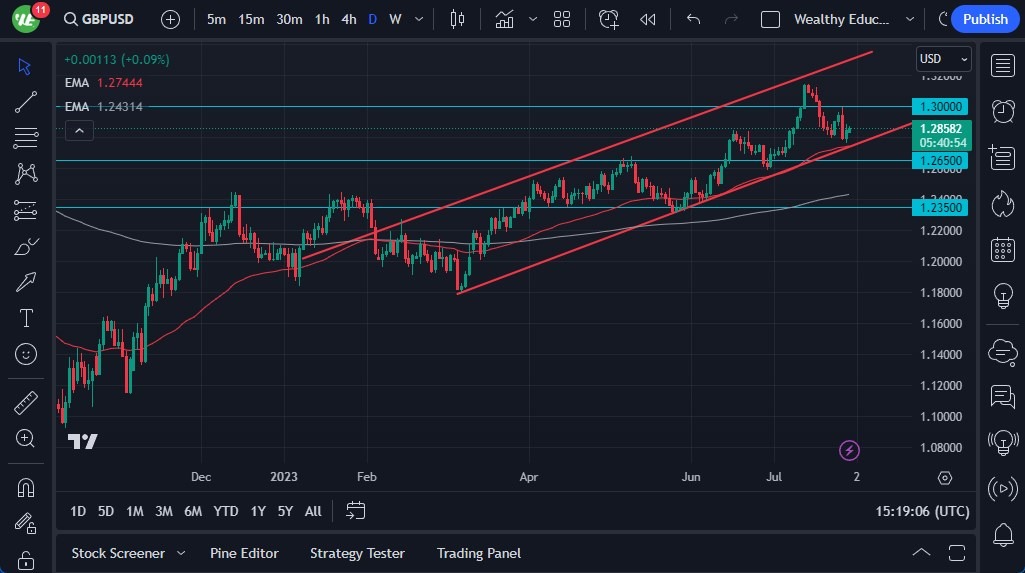
Task: Open the time interval dropdown chevron
Action: (417, 19)
